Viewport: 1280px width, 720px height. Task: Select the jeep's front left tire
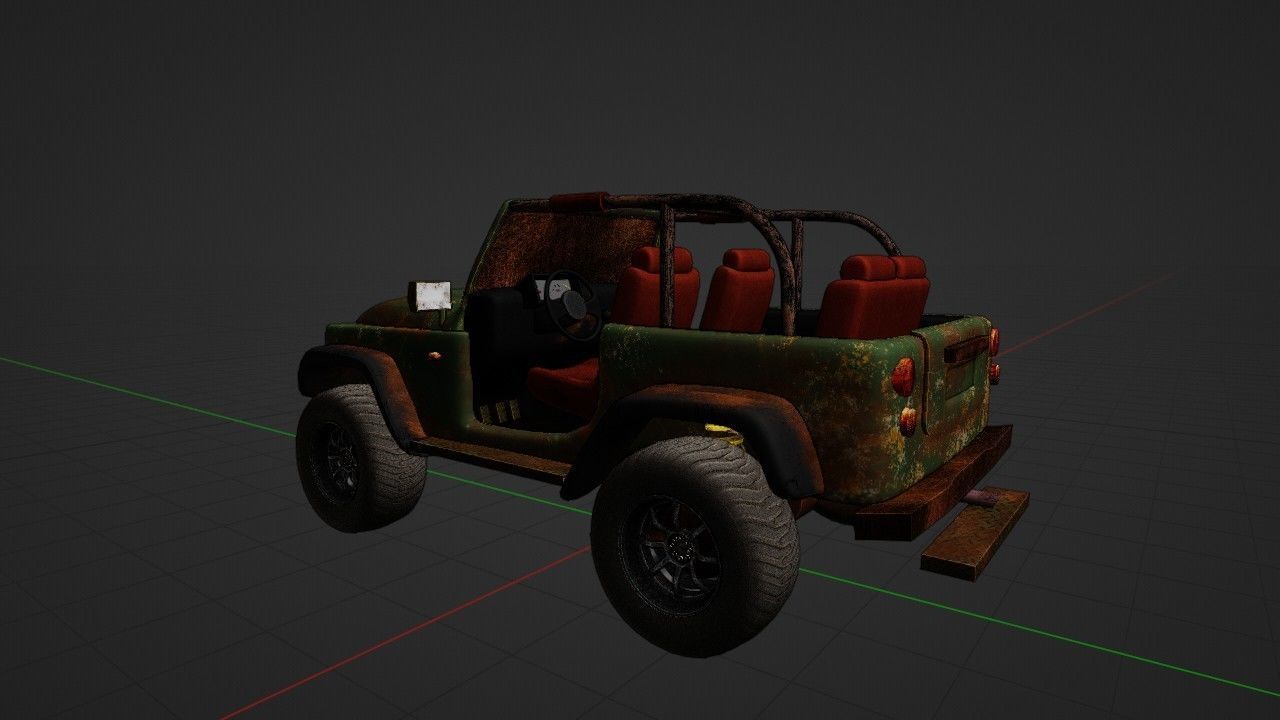click(x=360, y=456)
